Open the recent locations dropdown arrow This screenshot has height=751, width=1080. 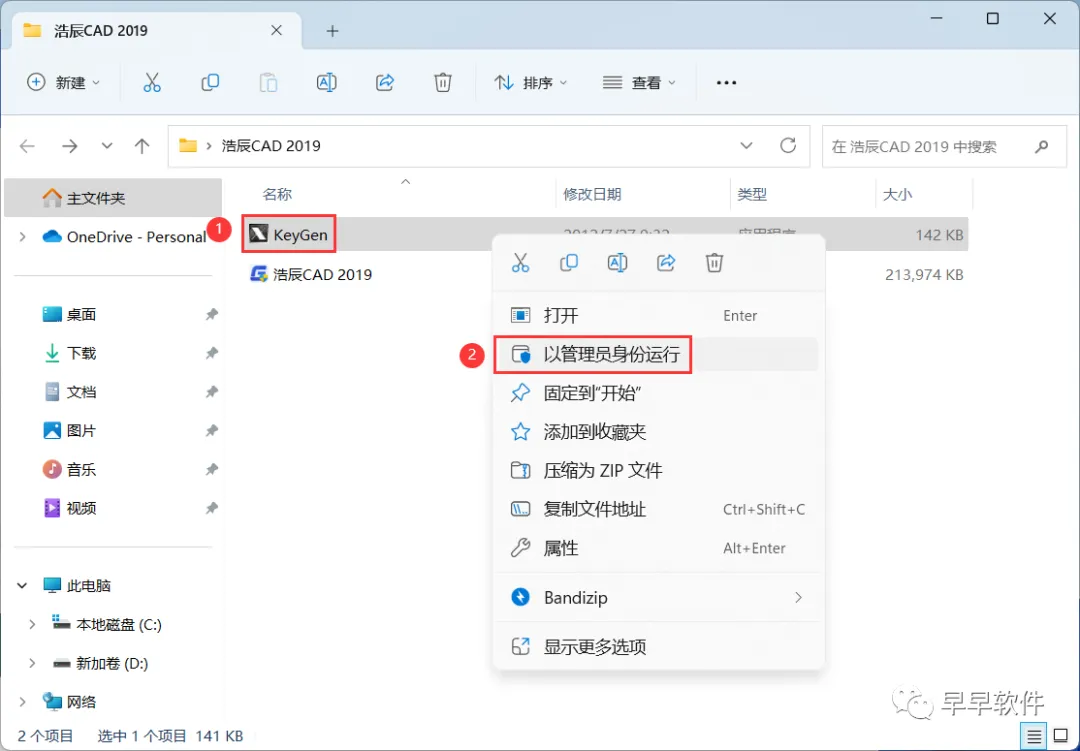(107, 146)
